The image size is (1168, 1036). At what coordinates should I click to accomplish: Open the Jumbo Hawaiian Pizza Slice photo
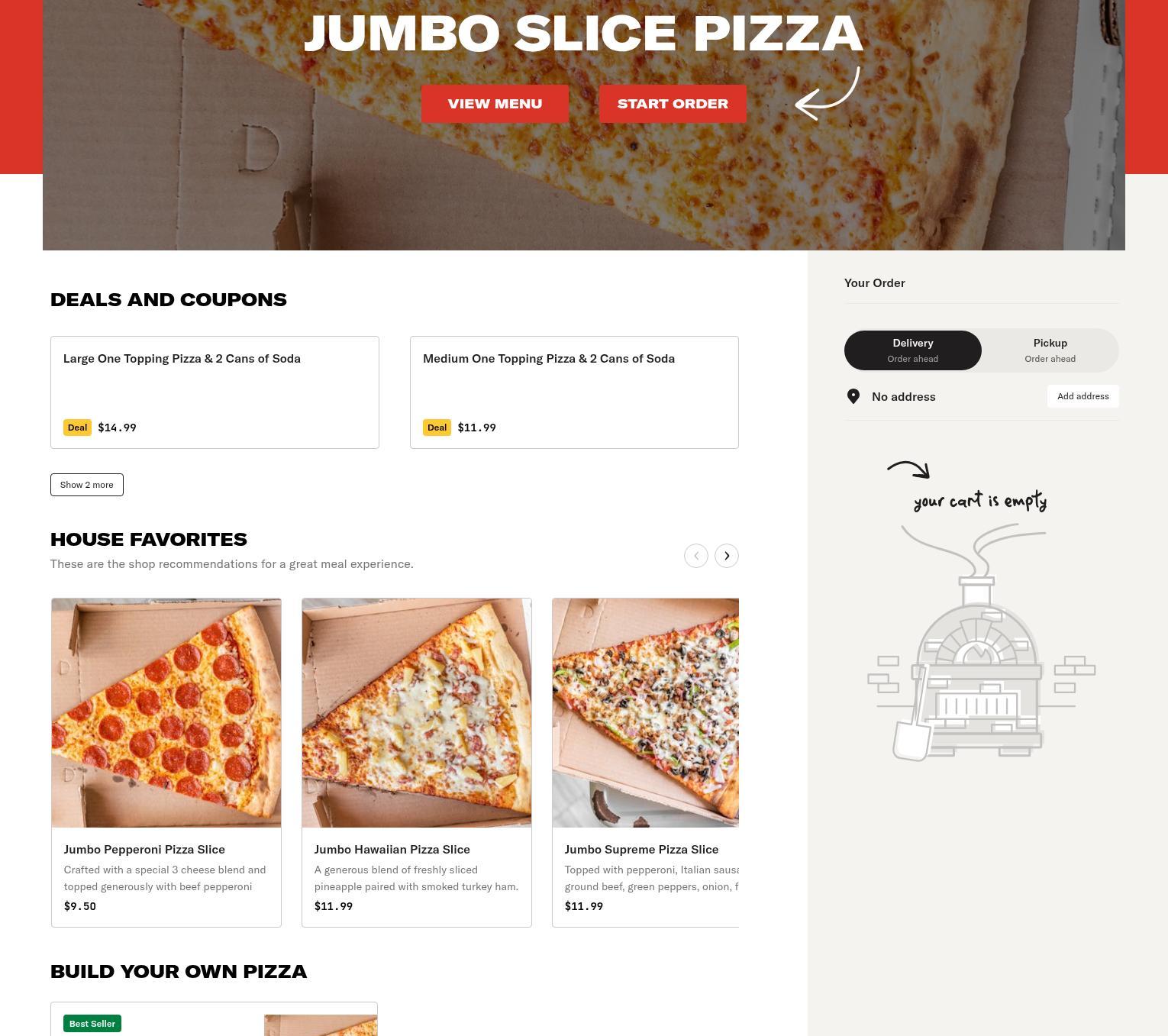point(417,713)
